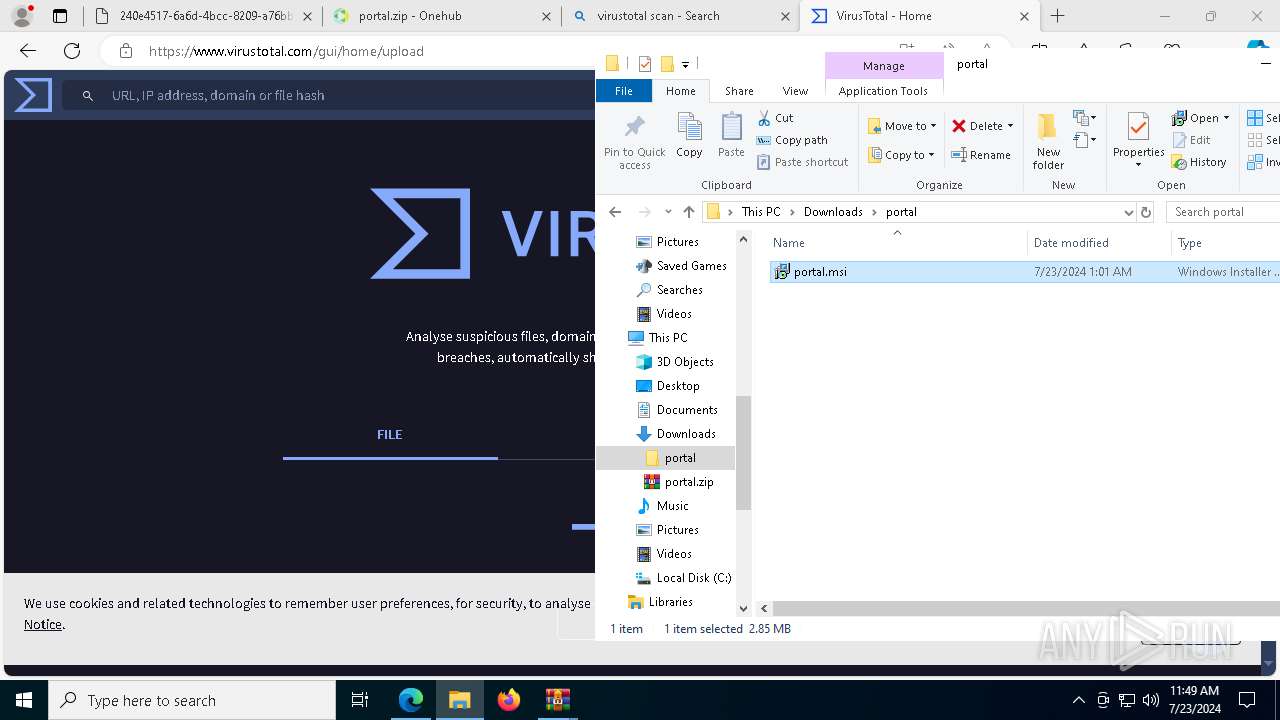
Task: Open recent locations dropdown in Explorer
Action: tap(668, 212)
